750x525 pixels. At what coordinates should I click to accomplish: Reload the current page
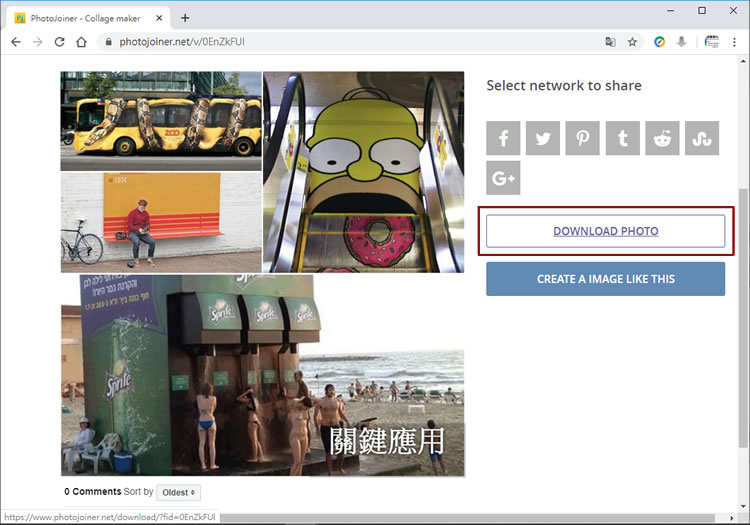[x=59, y=42]
